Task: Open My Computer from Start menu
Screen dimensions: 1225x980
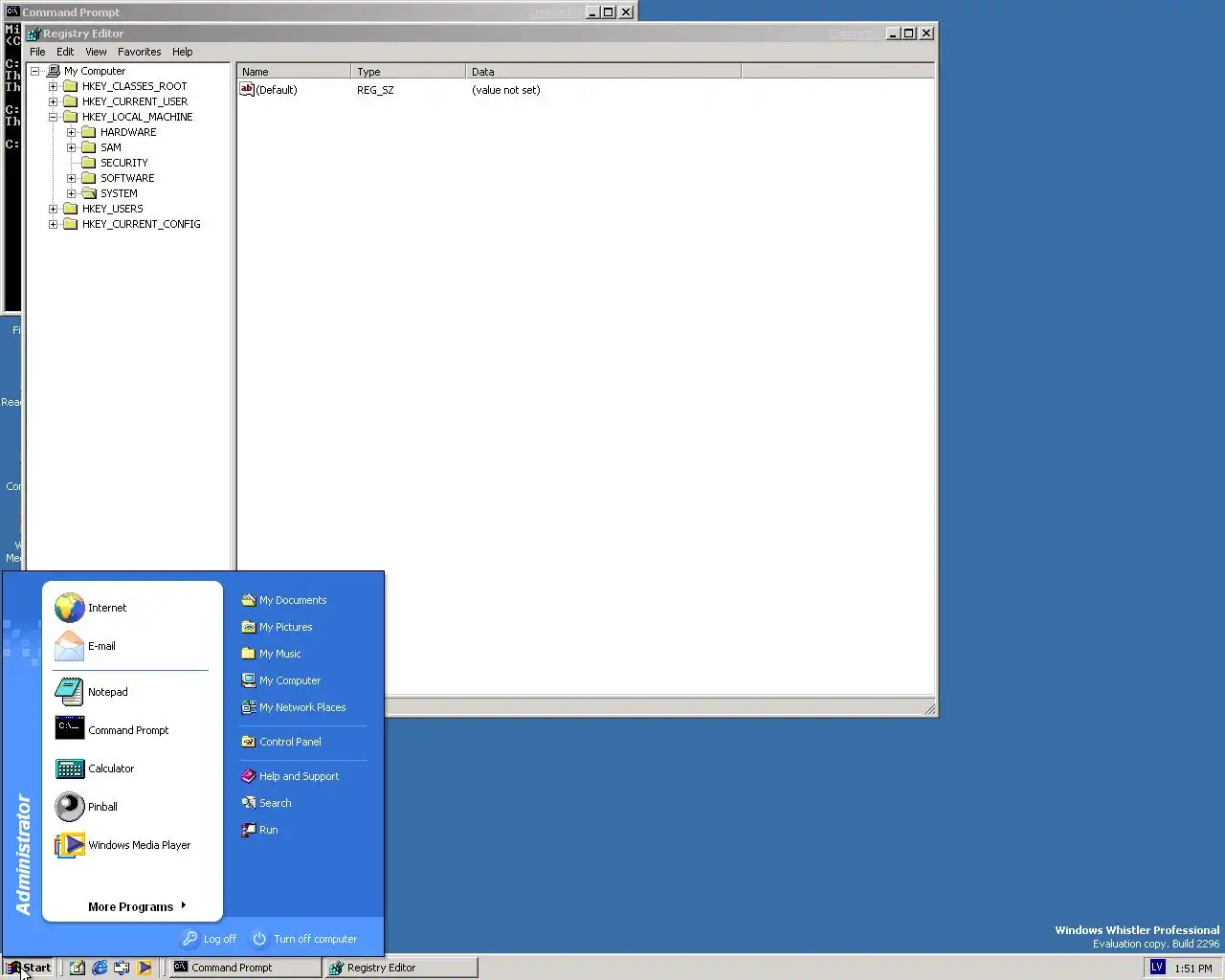Action: [x=281, y=680]
